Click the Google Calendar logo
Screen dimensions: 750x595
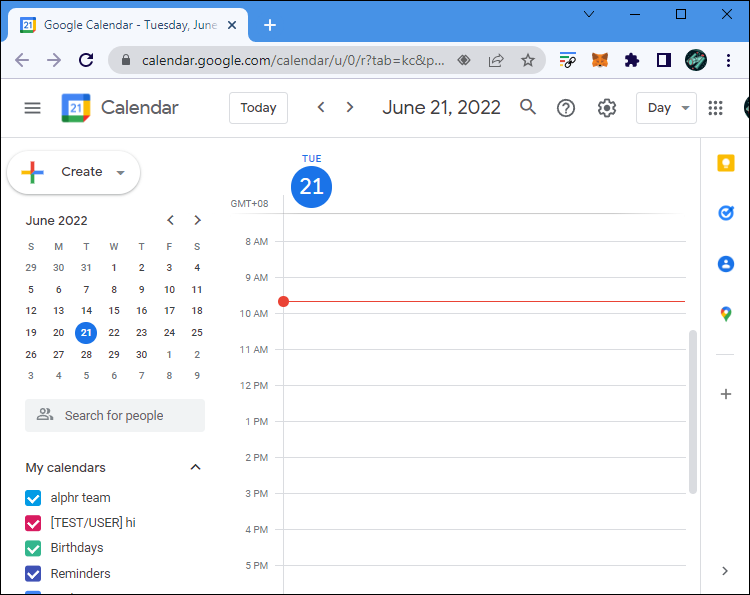tap(76, 108)
